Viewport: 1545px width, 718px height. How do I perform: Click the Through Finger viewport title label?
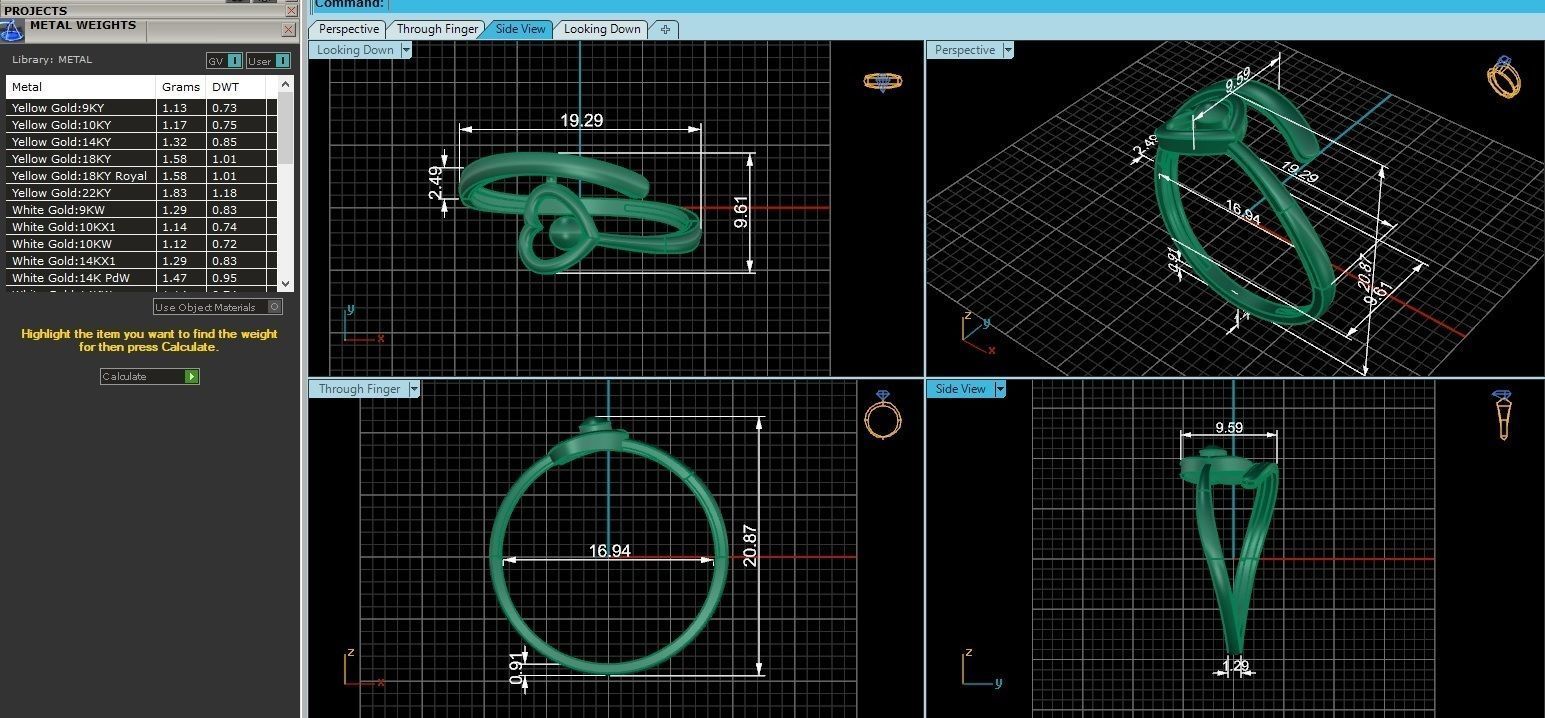point(359,389)
